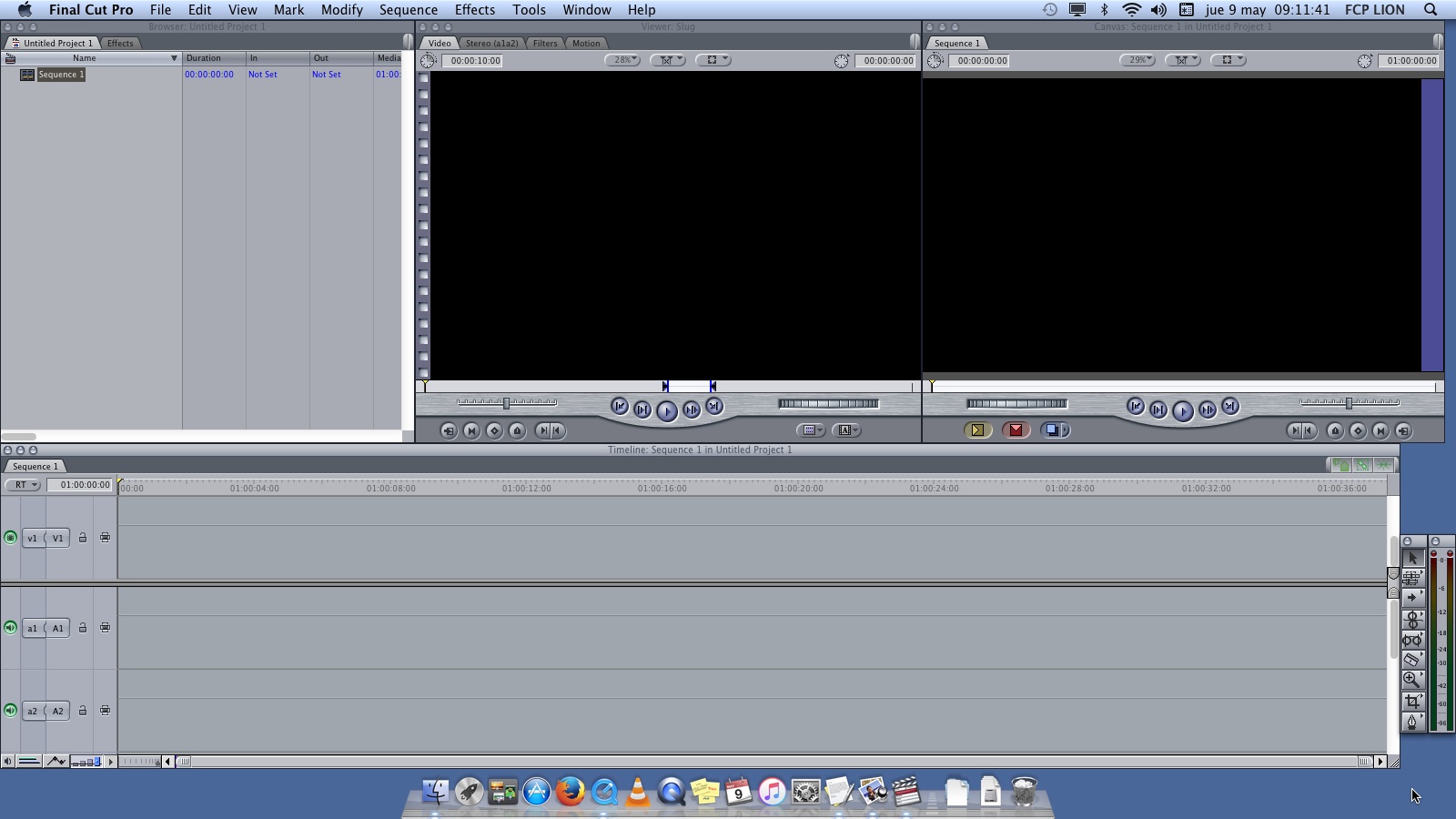Open Viewer zoom percentage dropdown
The image size is (1456, 819).
pos(623,60)
